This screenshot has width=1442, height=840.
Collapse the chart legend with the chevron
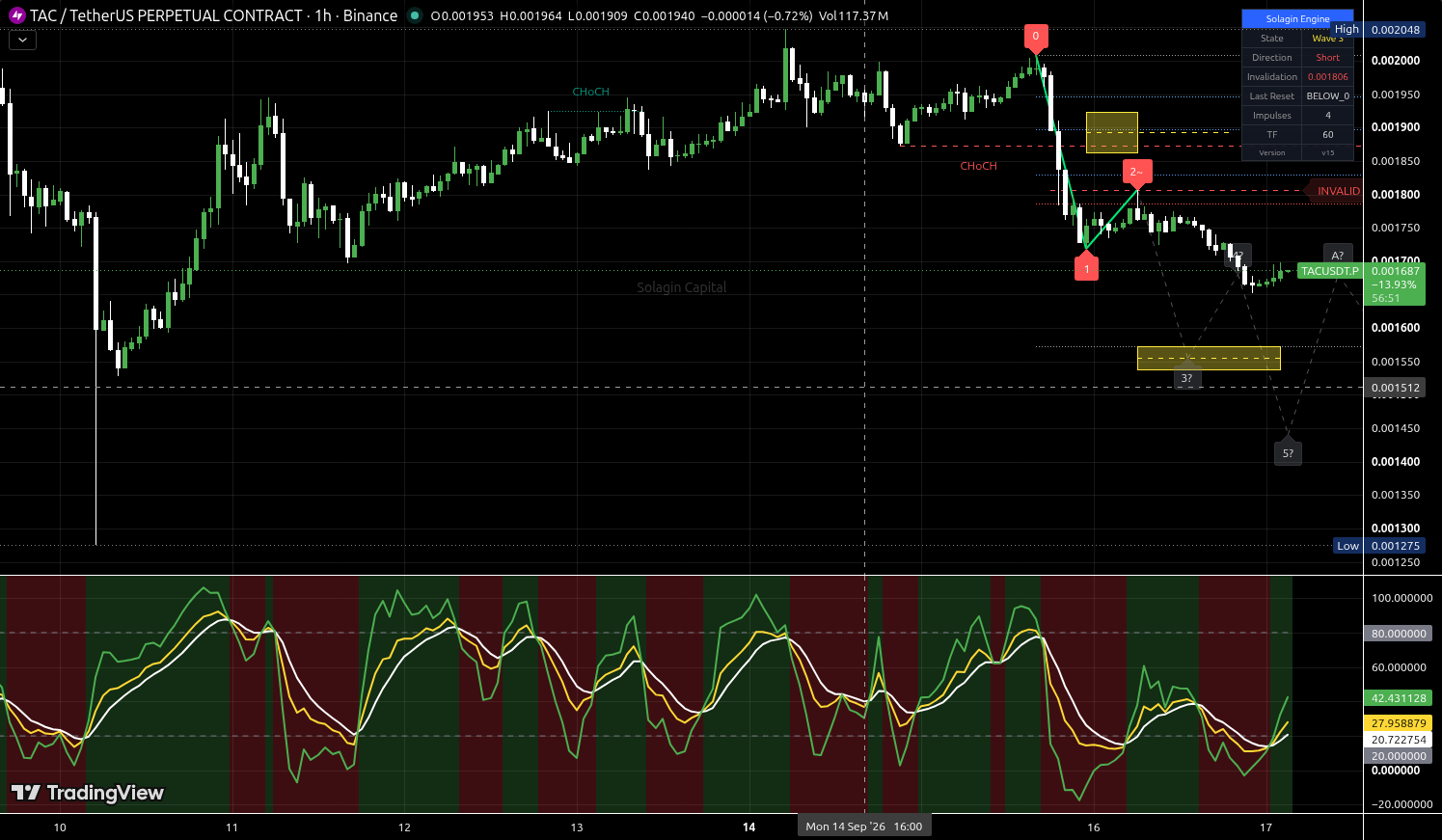(x=22, y=41)
